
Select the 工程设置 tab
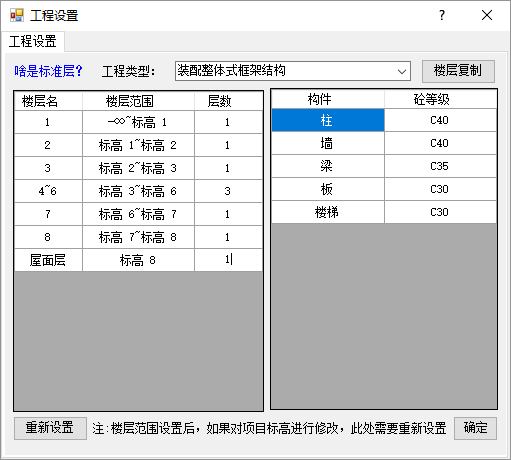tap(33, 42)
